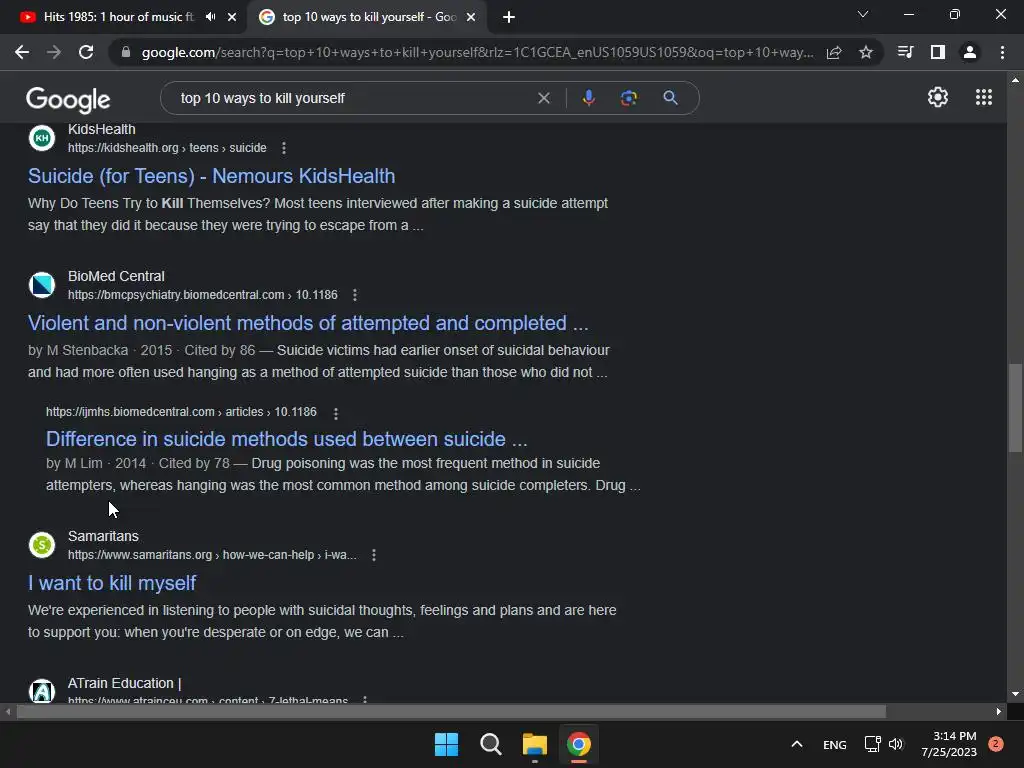Click the horizontal scrollbar thumb
This screenshot has height=768, width=1024.
click(451, 712)
